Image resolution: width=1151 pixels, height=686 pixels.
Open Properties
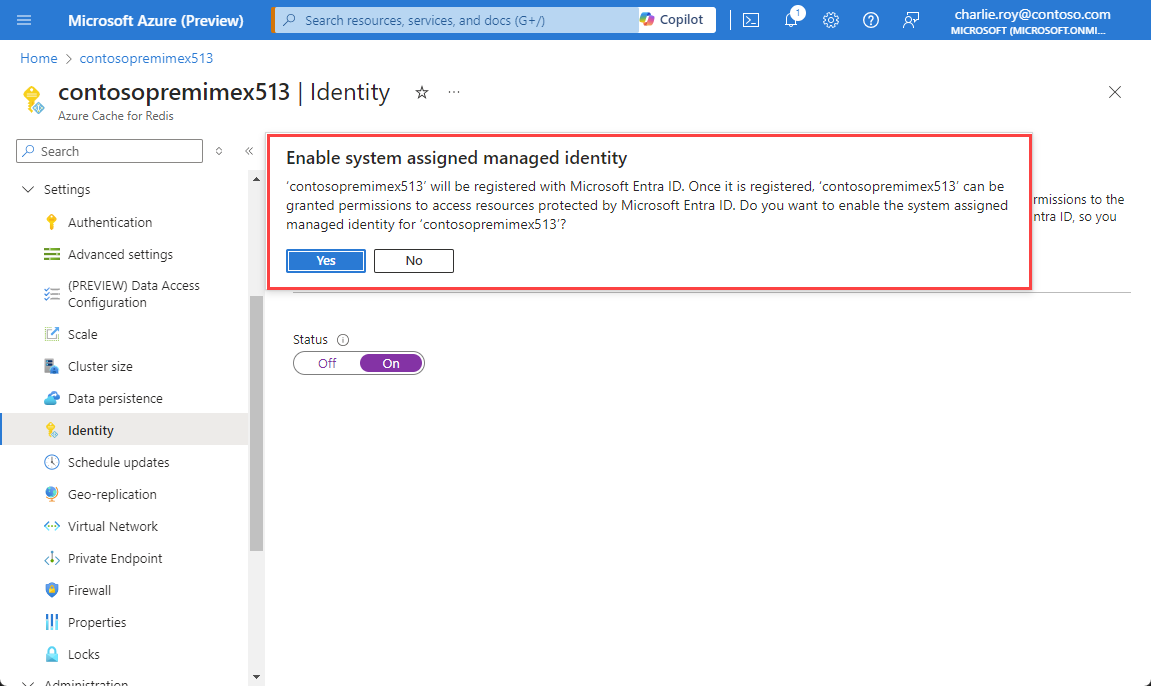click(x=97, y=623)
